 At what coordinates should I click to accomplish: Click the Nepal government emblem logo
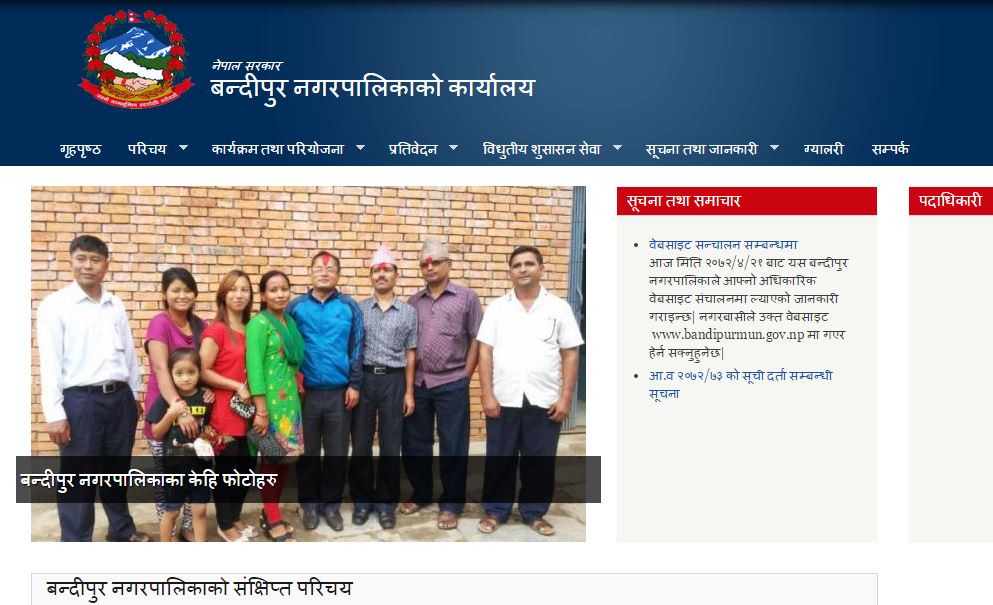(136, 59)
